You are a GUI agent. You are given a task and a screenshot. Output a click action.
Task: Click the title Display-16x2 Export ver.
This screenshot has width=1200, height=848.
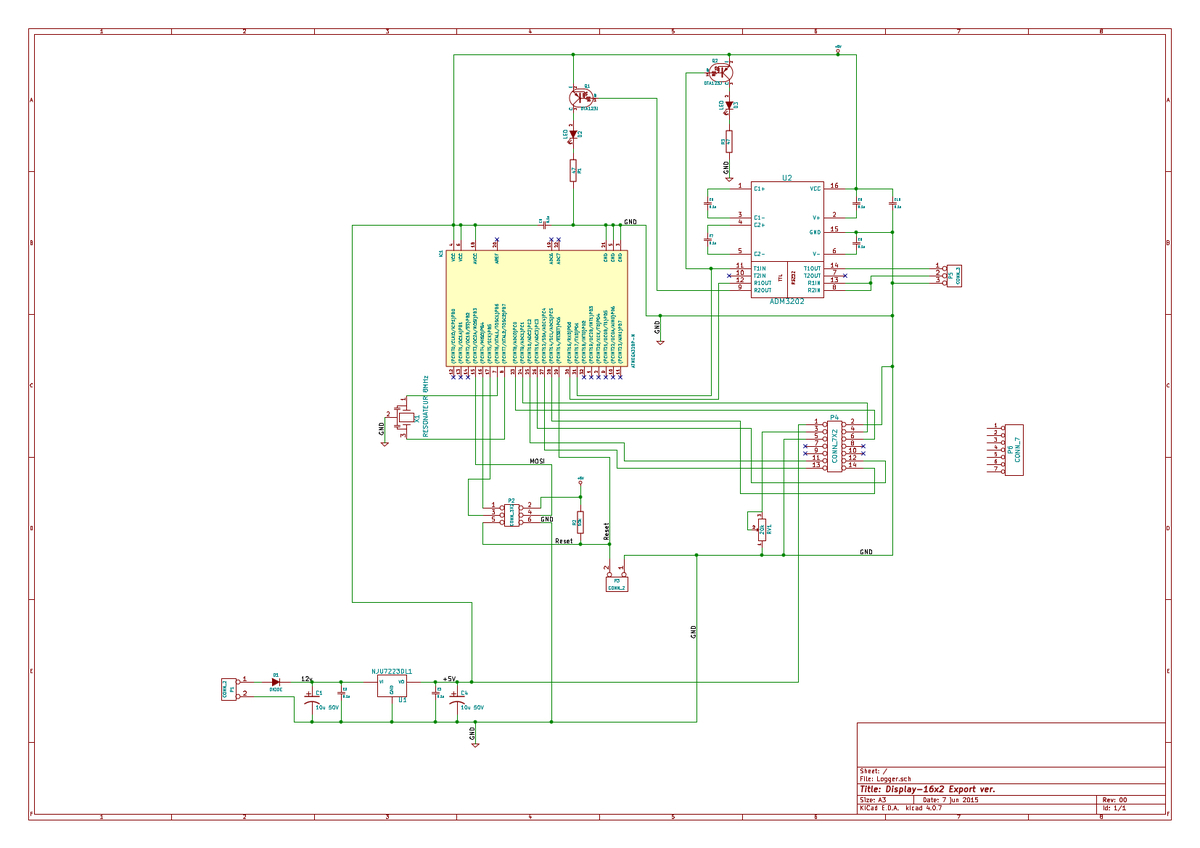coord(927,790)
